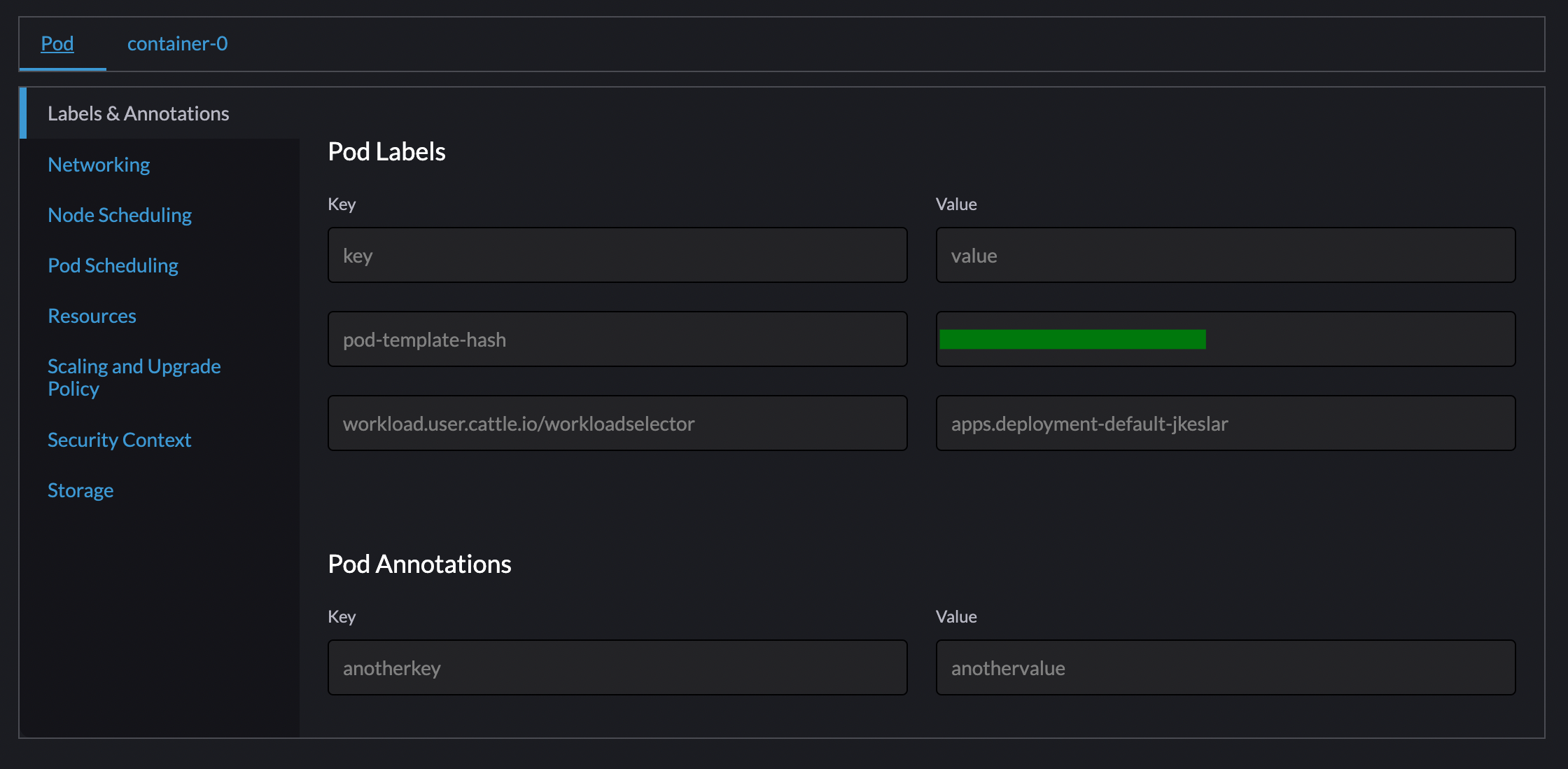The height and width of the screenshot is (769, 1568).
Task: Click the empty key field under Pod Labels
Action: (617, 255)
